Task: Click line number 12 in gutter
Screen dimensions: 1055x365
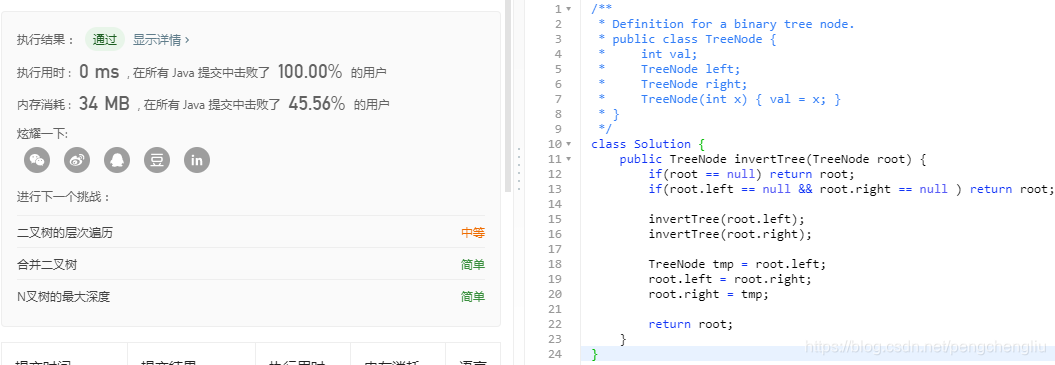Action: tap(555, 174)
